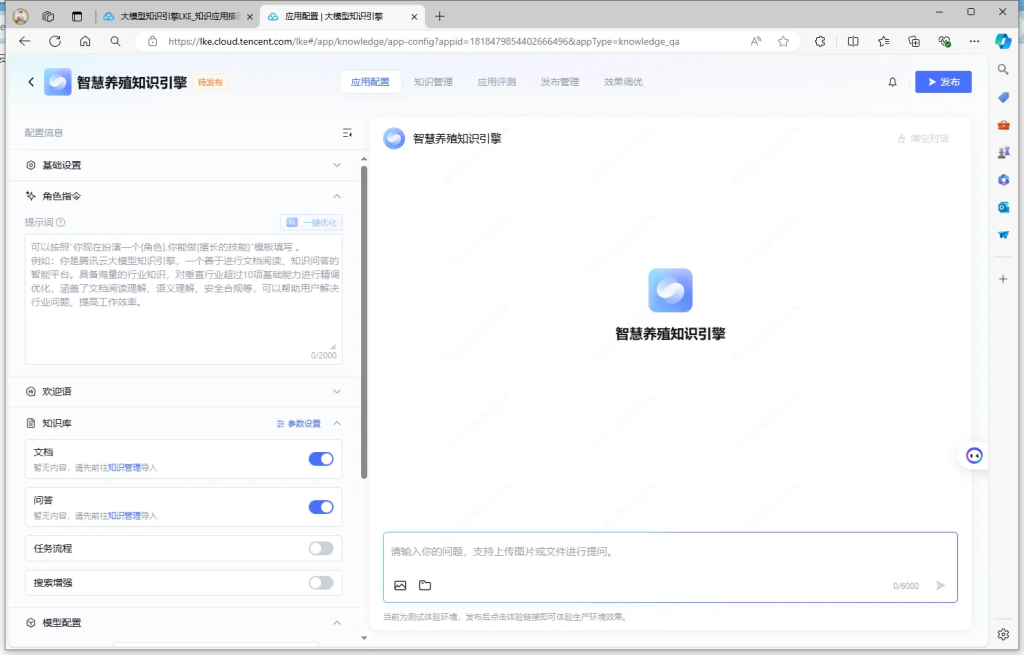This screenshot has height=655, width=1024.
Task: Turn off the 问答 toggle
Action: (x=321, y=507)
